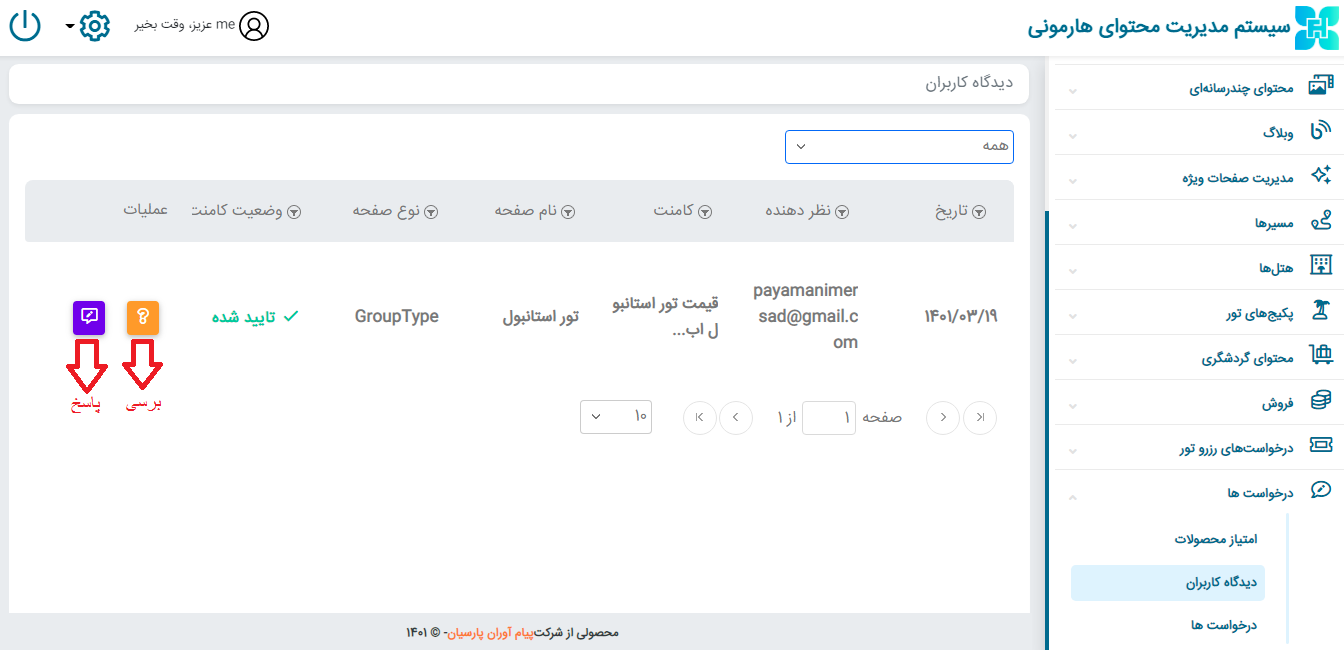
Task: Click the user profile avatar icon
Action: pos(254,25)
